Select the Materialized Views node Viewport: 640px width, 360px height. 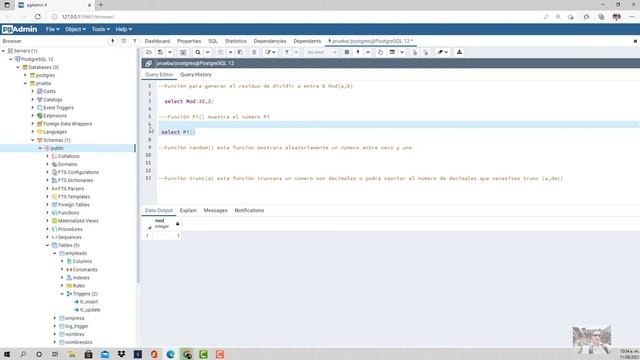tap(78, 221)
